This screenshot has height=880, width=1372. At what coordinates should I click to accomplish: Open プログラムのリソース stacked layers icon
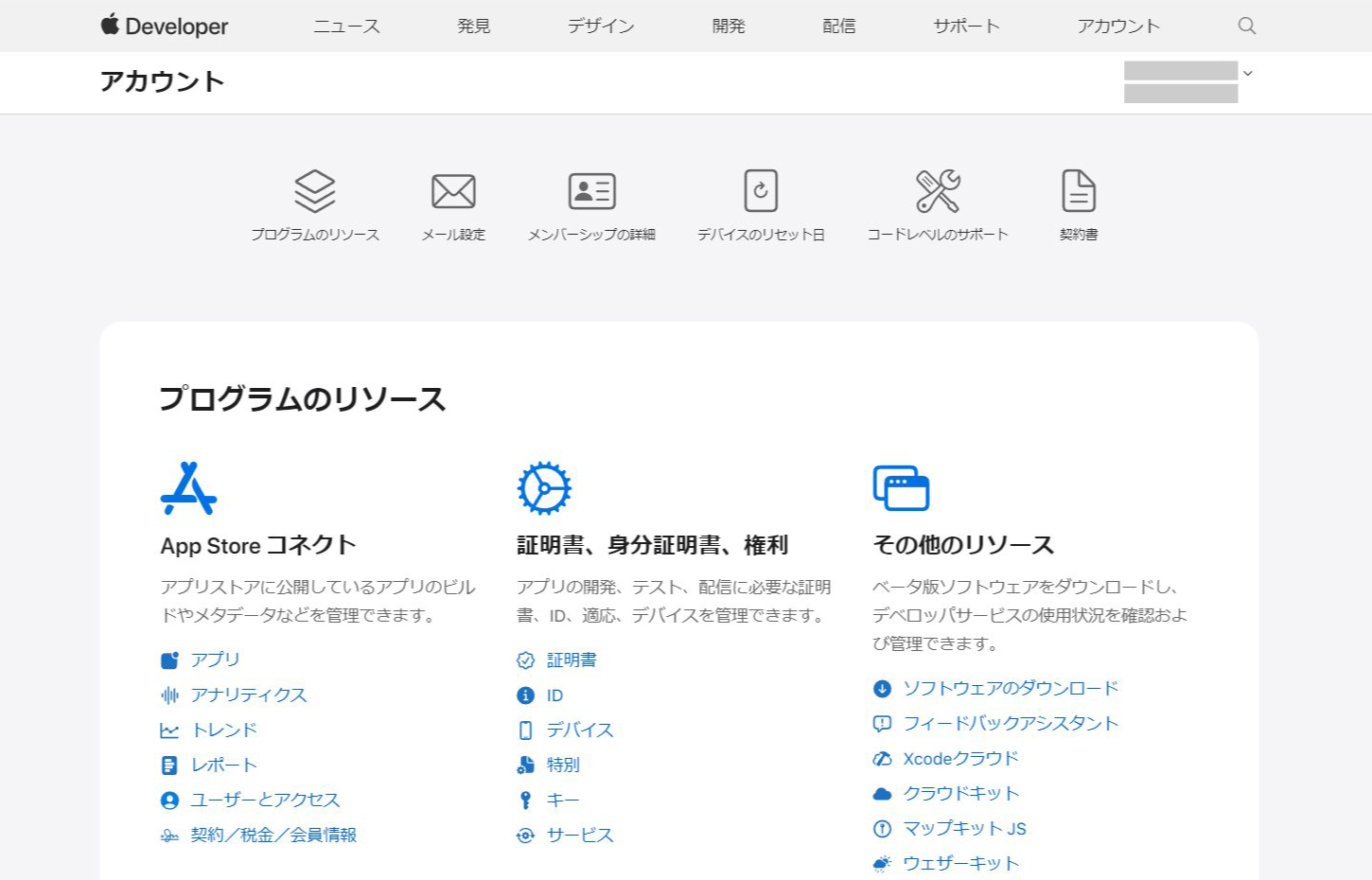(x=314, y=191)
